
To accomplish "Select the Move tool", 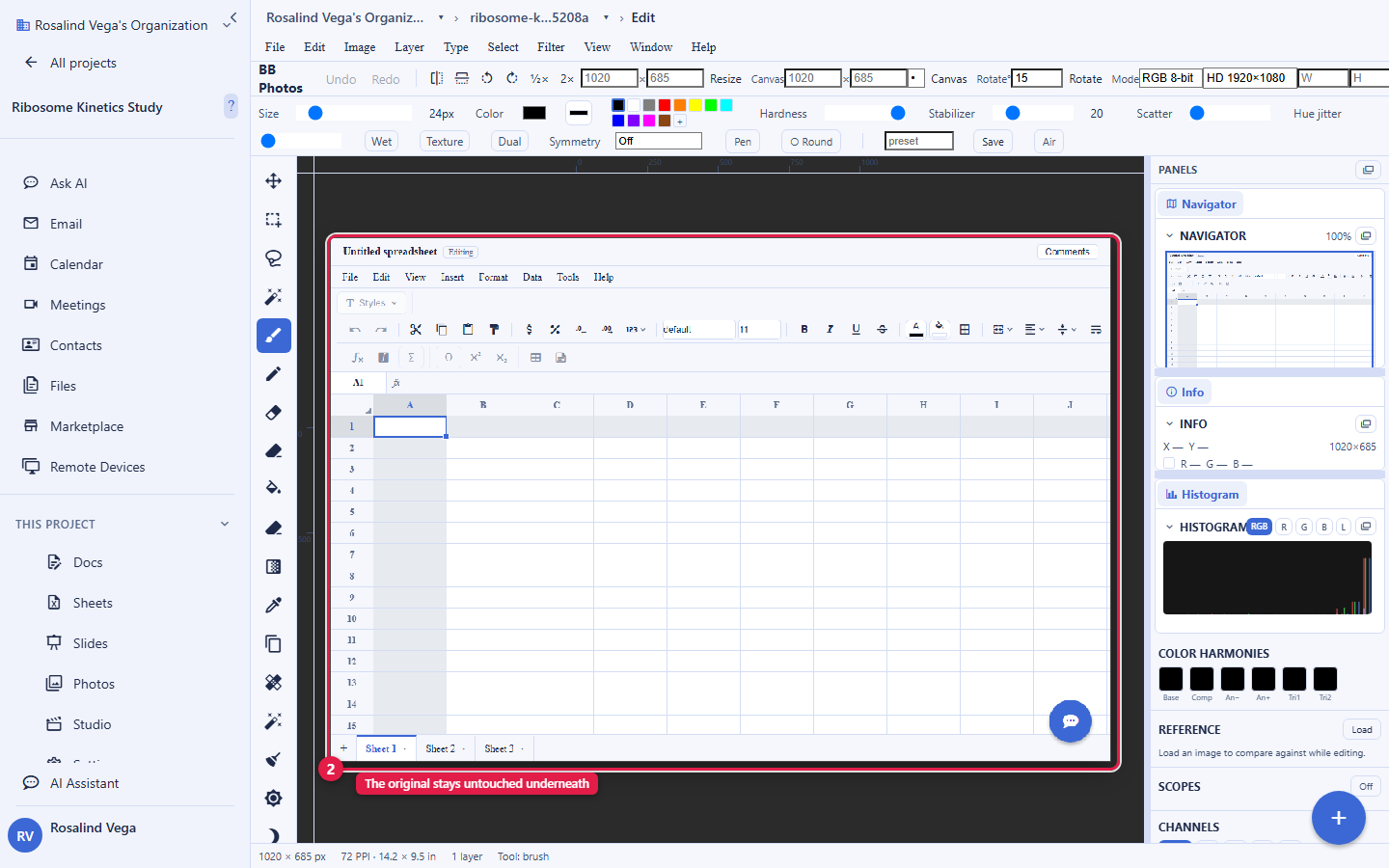I will 274,181.
